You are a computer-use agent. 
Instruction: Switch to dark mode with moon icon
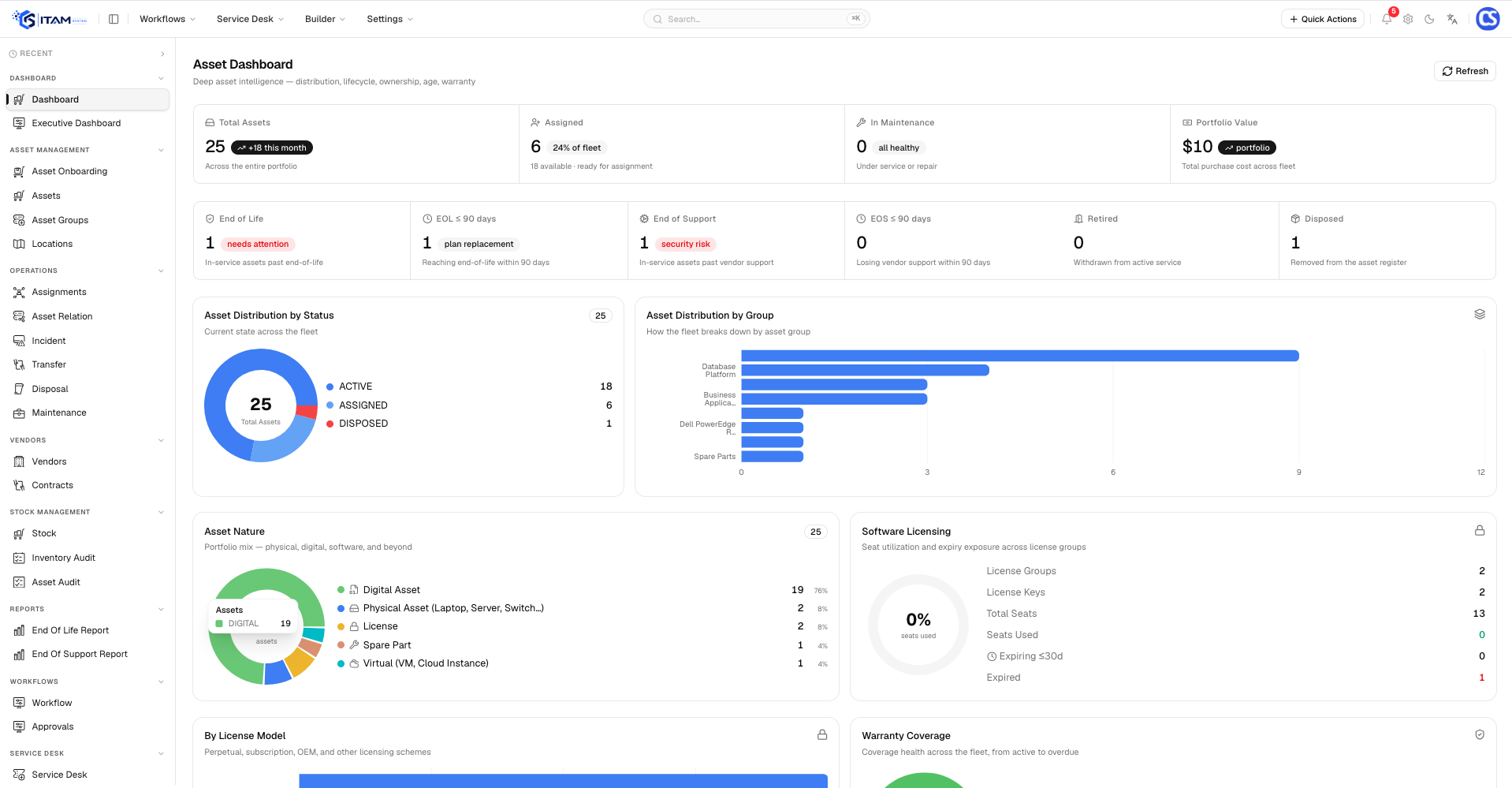pos(1429,19)
